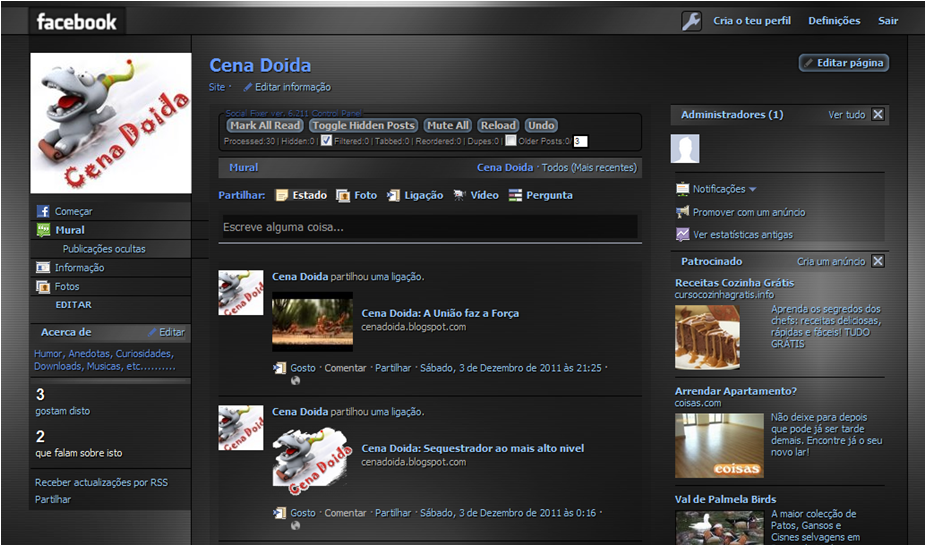Select the Foto share icon
The image size is (926, 546).
pyautogui.click(x=343, y=195)
